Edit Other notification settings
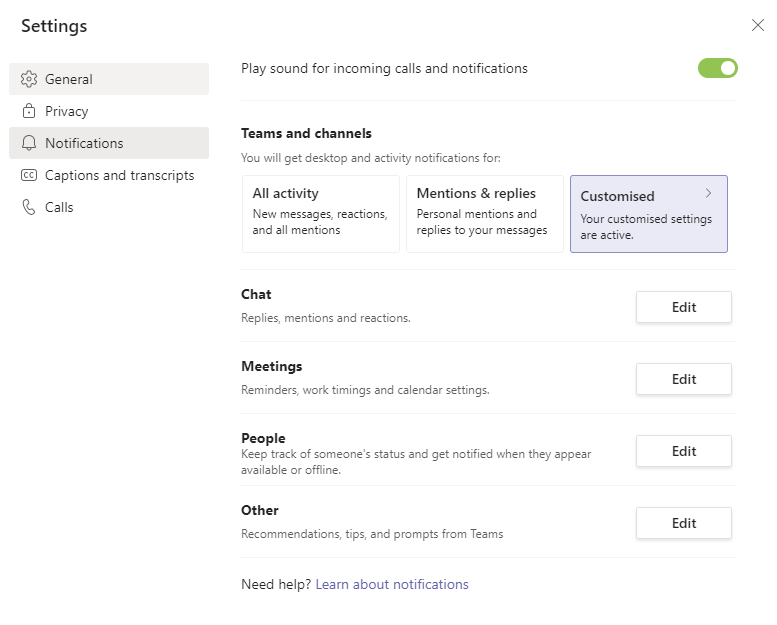Screen dimensions: 777x625 point(683,523)
